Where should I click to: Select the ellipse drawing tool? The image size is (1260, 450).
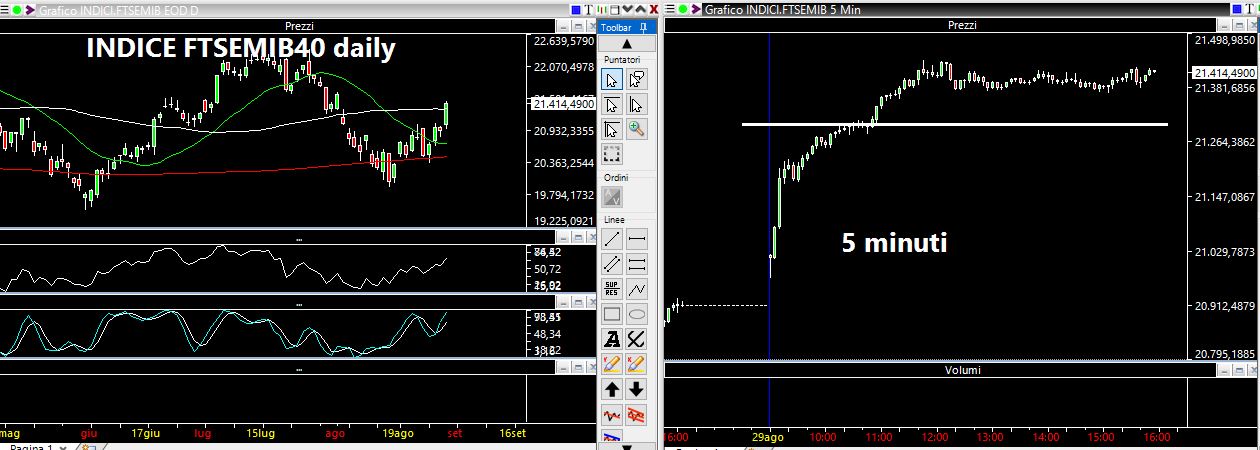click(x=637, y=314)
